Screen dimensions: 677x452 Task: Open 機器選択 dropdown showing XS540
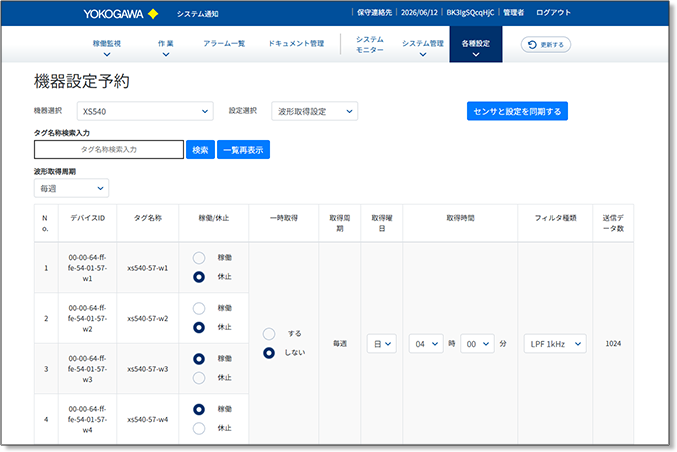pos(145,111)
